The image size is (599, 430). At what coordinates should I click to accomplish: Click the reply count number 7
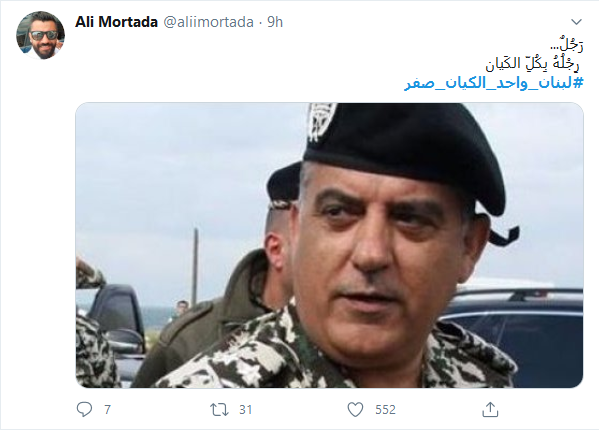(107, 410)
